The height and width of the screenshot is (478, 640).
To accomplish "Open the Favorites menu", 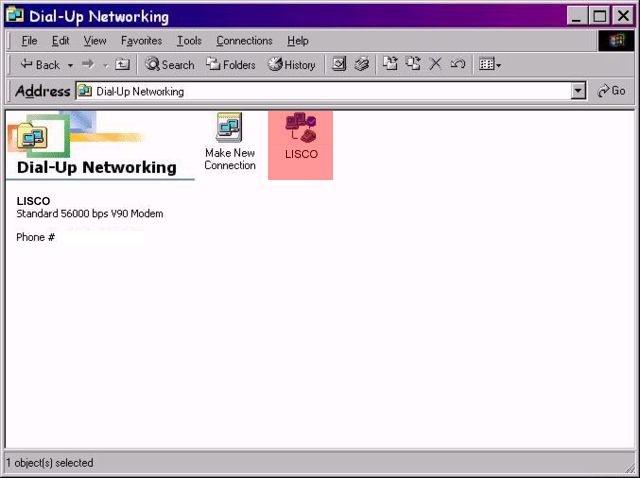I will (142, 41).
